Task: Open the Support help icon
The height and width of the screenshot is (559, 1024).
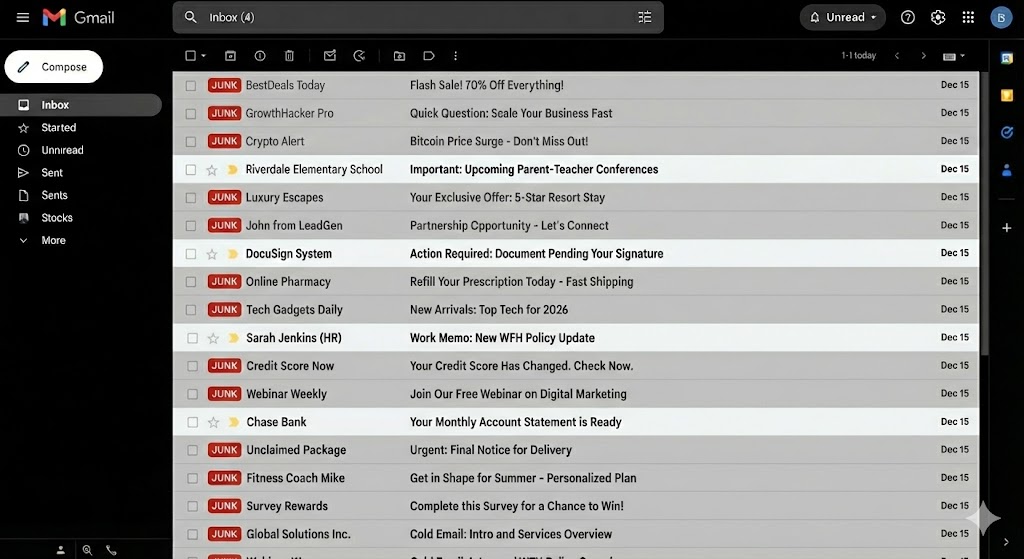Action: [908, 18]
